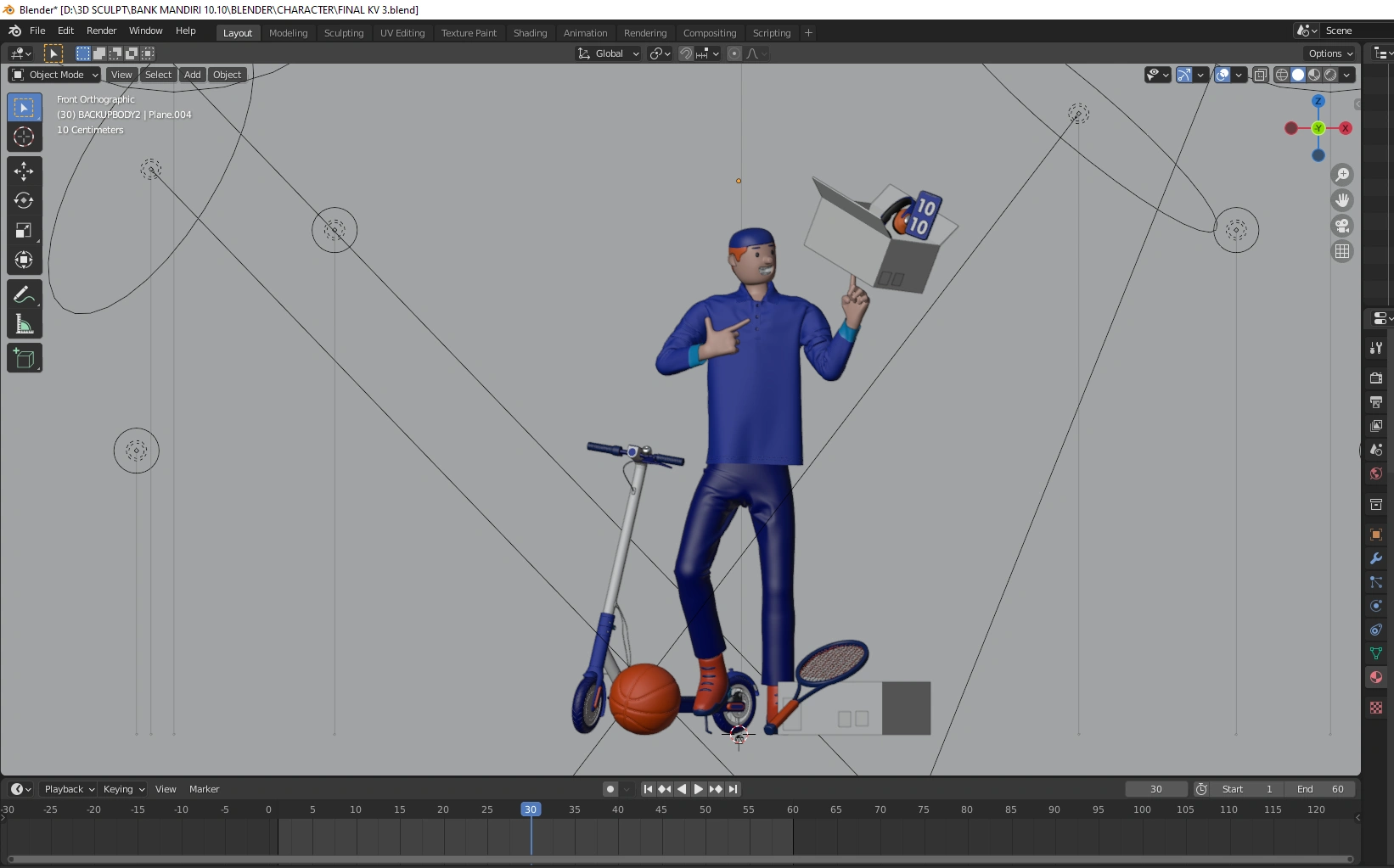Open the viewport Add menu
Screen dimensions: 1394x868
coord(193,75)
